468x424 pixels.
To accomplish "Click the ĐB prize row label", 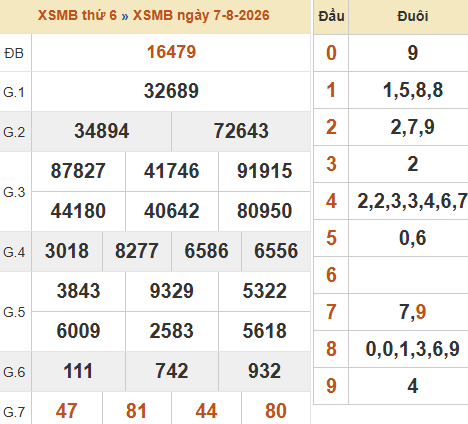I will click(14, 53).
